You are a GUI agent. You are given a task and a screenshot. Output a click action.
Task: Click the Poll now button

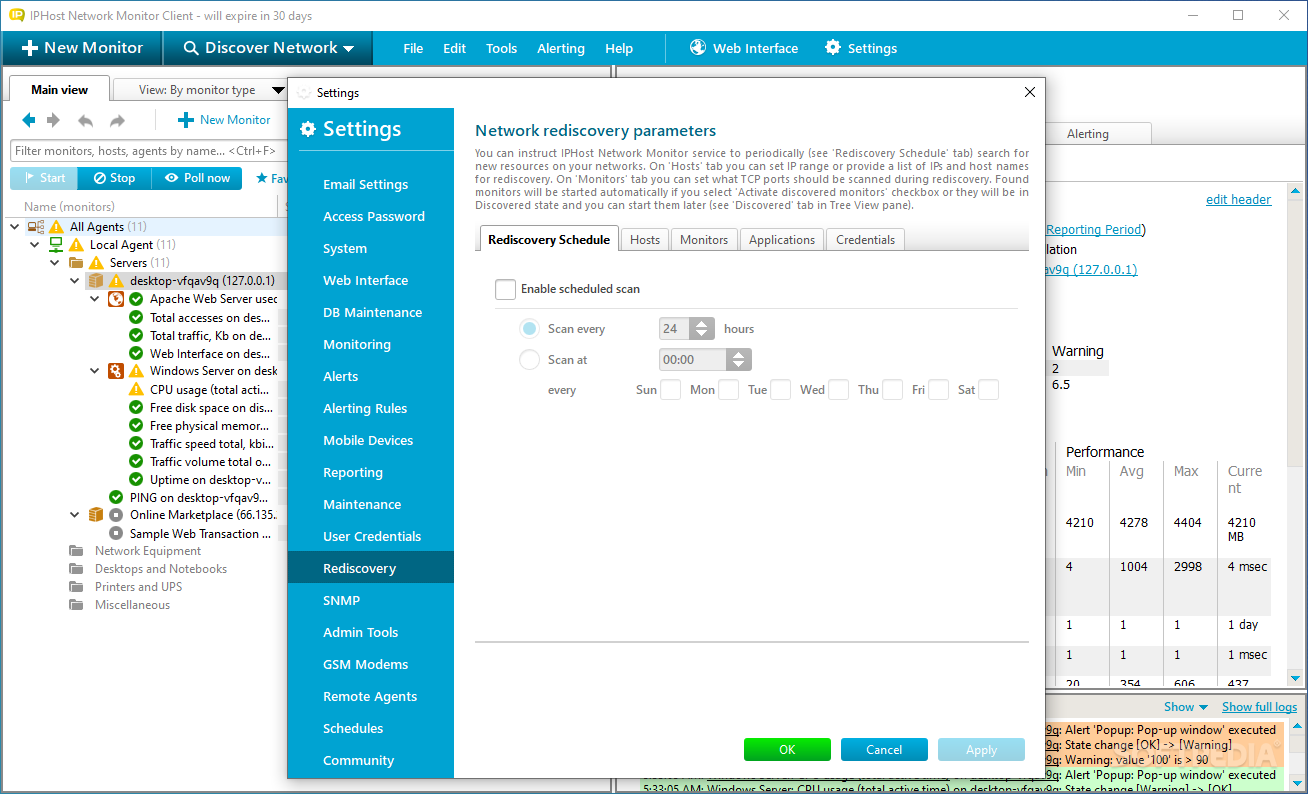[x=196, y=178]
